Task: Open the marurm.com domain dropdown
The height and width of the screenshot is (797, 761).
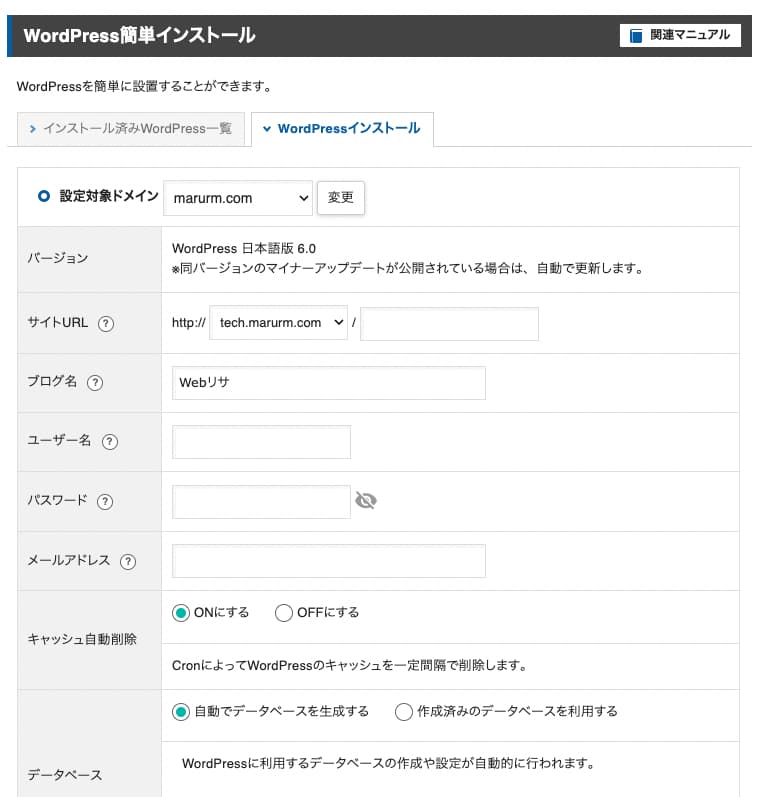Action: [238, 198]
